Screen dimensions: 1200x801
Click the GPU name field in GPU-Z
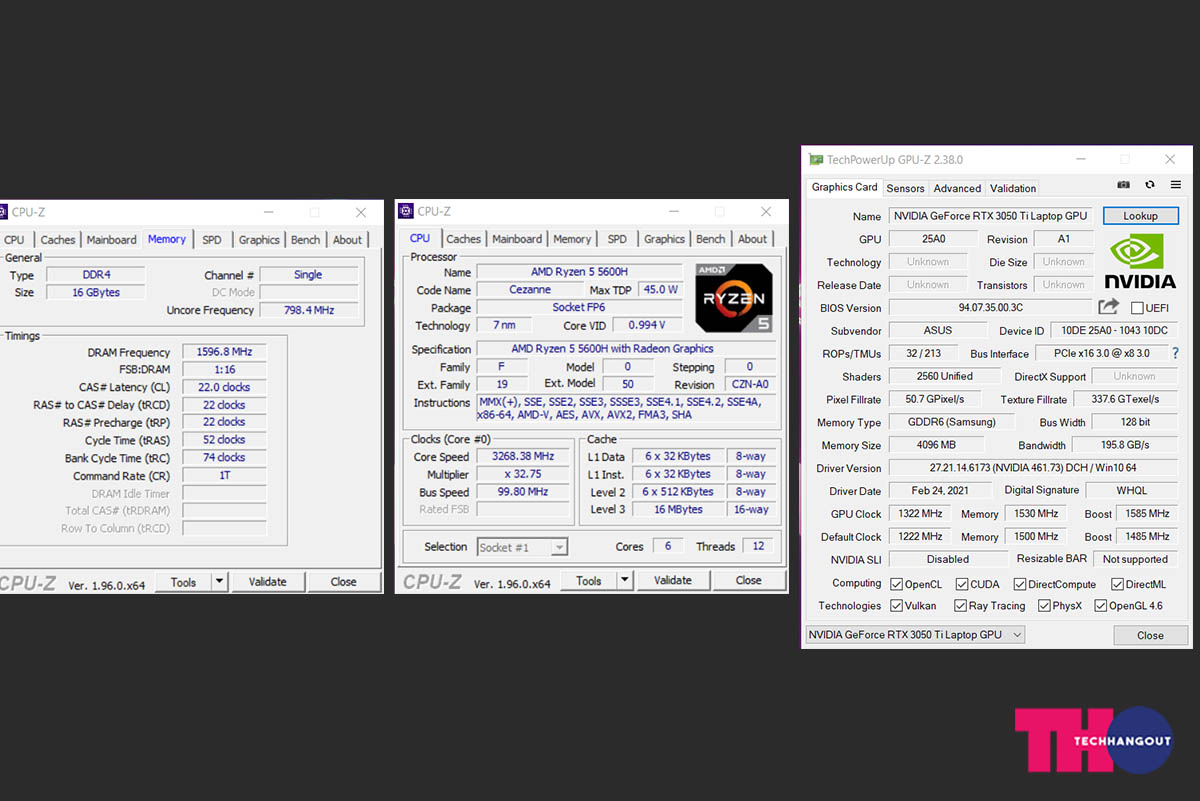990,216
